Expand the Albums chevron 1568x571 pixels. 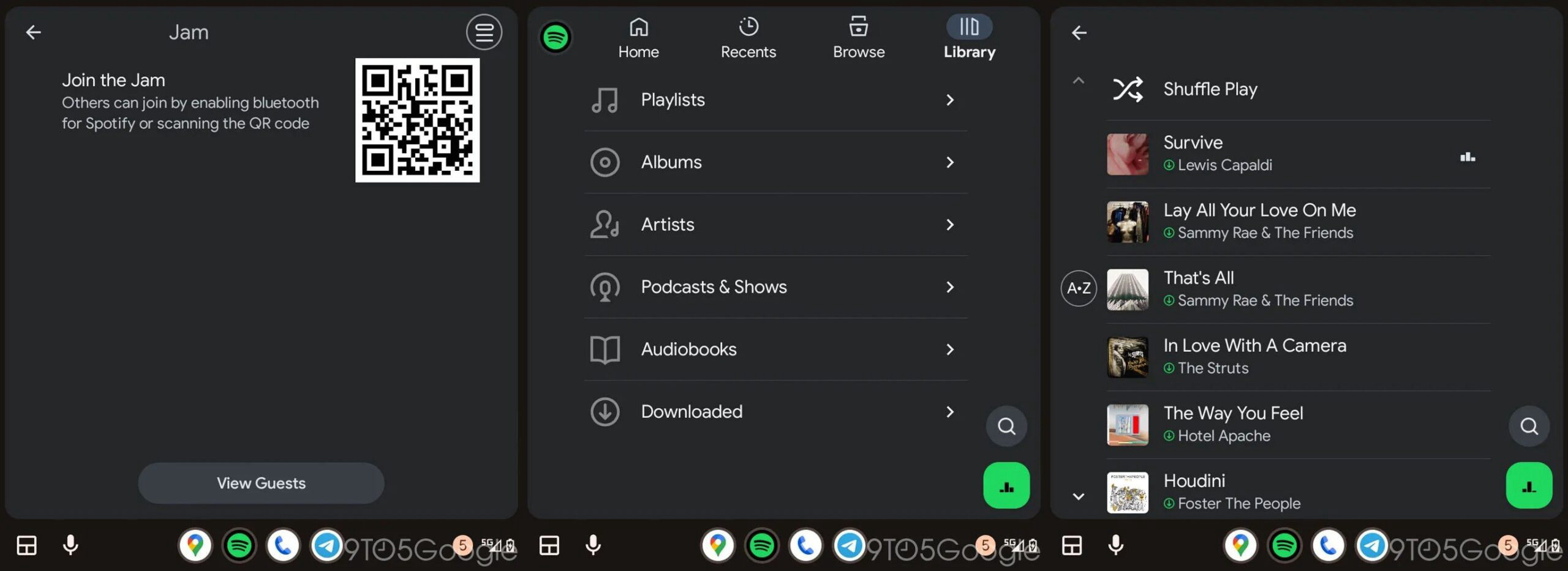coord(950,162)
